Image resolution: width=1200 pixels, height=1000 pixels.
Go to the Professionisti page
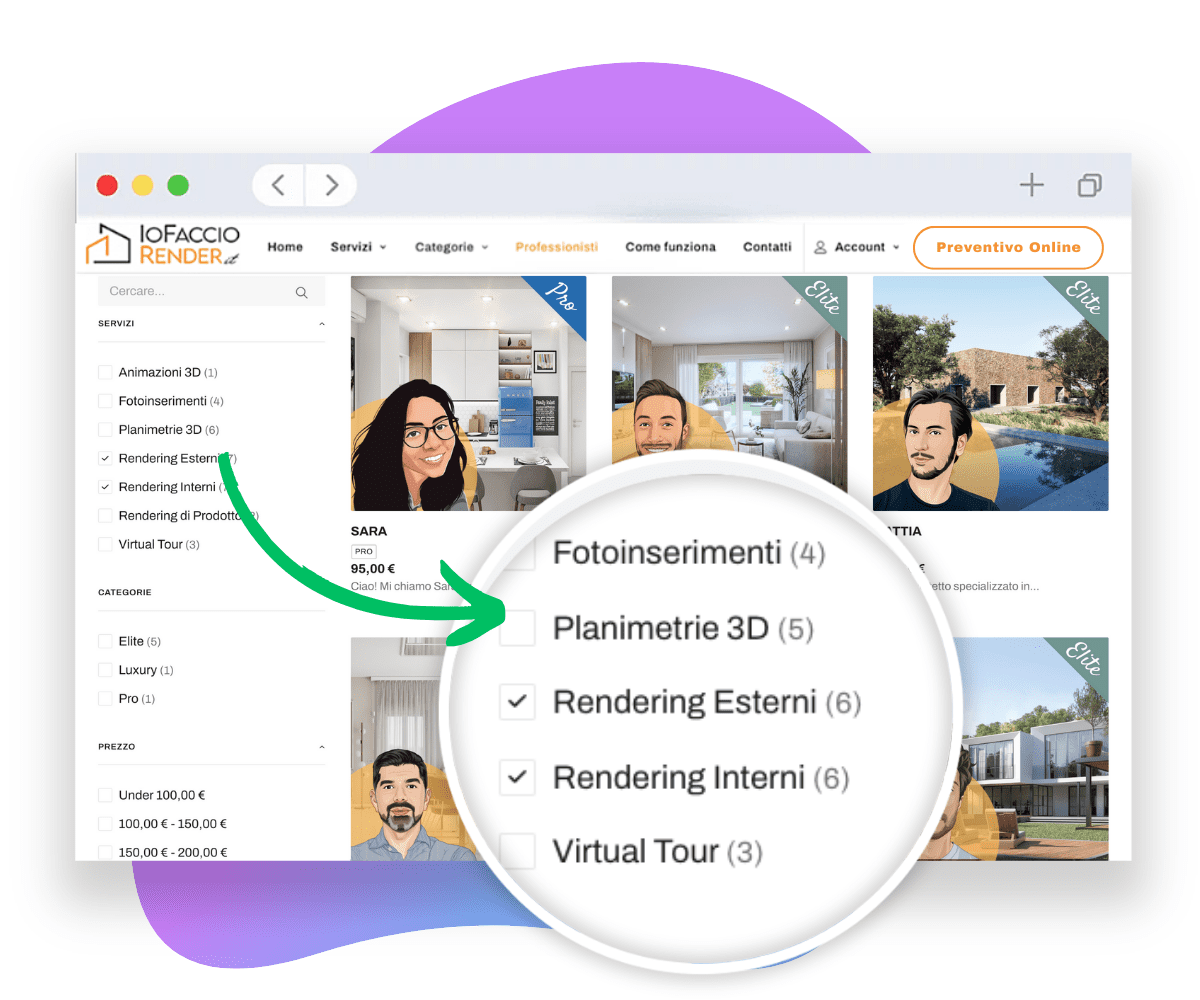pos(556,247)
